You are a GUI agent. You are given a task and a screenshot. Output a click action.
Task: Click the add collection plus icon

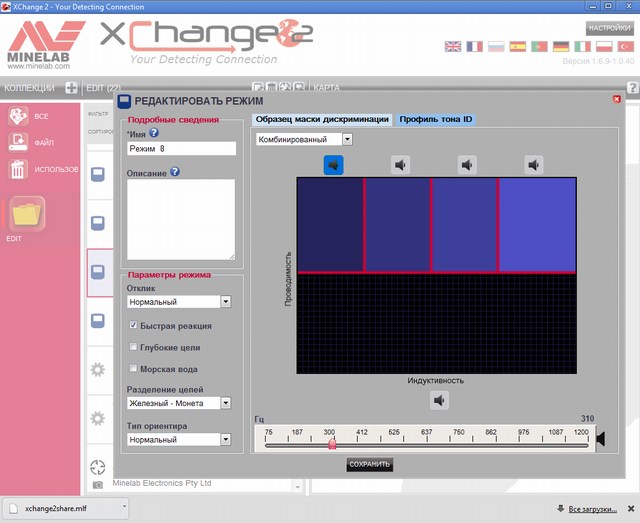coord(71,88)
